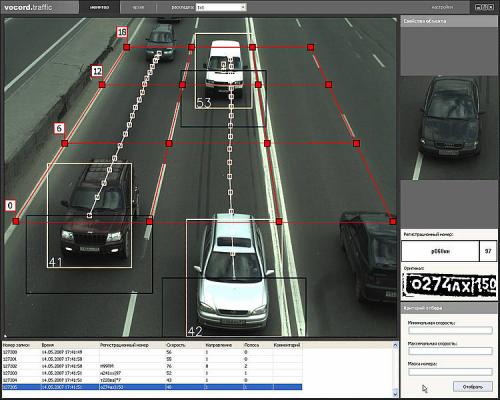The height and width of the screenshot is (400, 500).
Task: Click the red marker at the zone's bottom-right corner
Action: click(393, 221)
